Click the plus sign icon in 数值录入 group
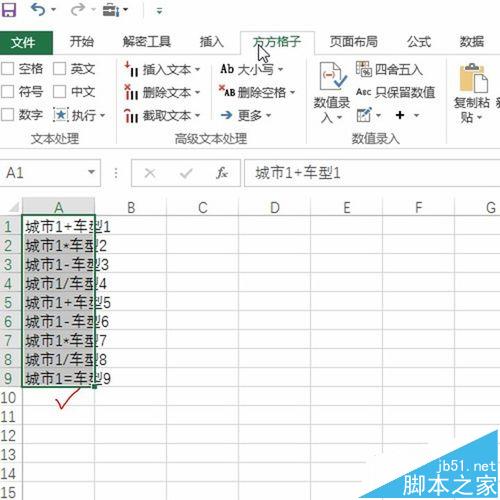Screen dimensions: 500x500 pos(400,115)
